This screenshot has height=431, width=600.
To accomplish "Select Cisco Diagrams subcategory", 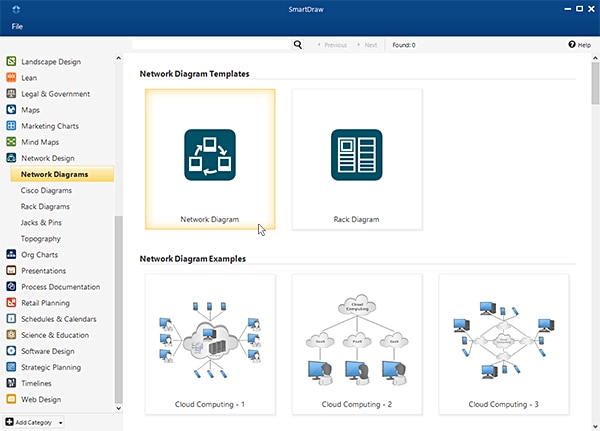I will [x=46, y=190].
